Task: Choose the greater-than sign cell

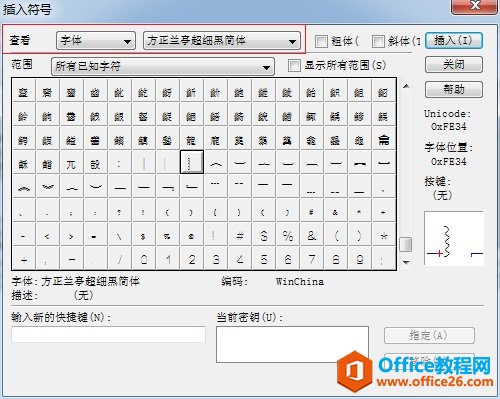Action: click(71, 236)
